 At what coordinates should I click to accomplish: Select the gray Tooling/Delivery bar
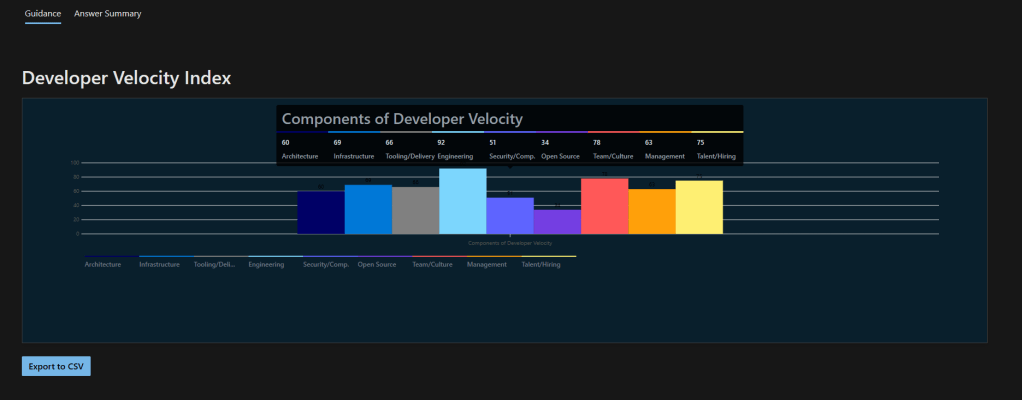[415, 211]
